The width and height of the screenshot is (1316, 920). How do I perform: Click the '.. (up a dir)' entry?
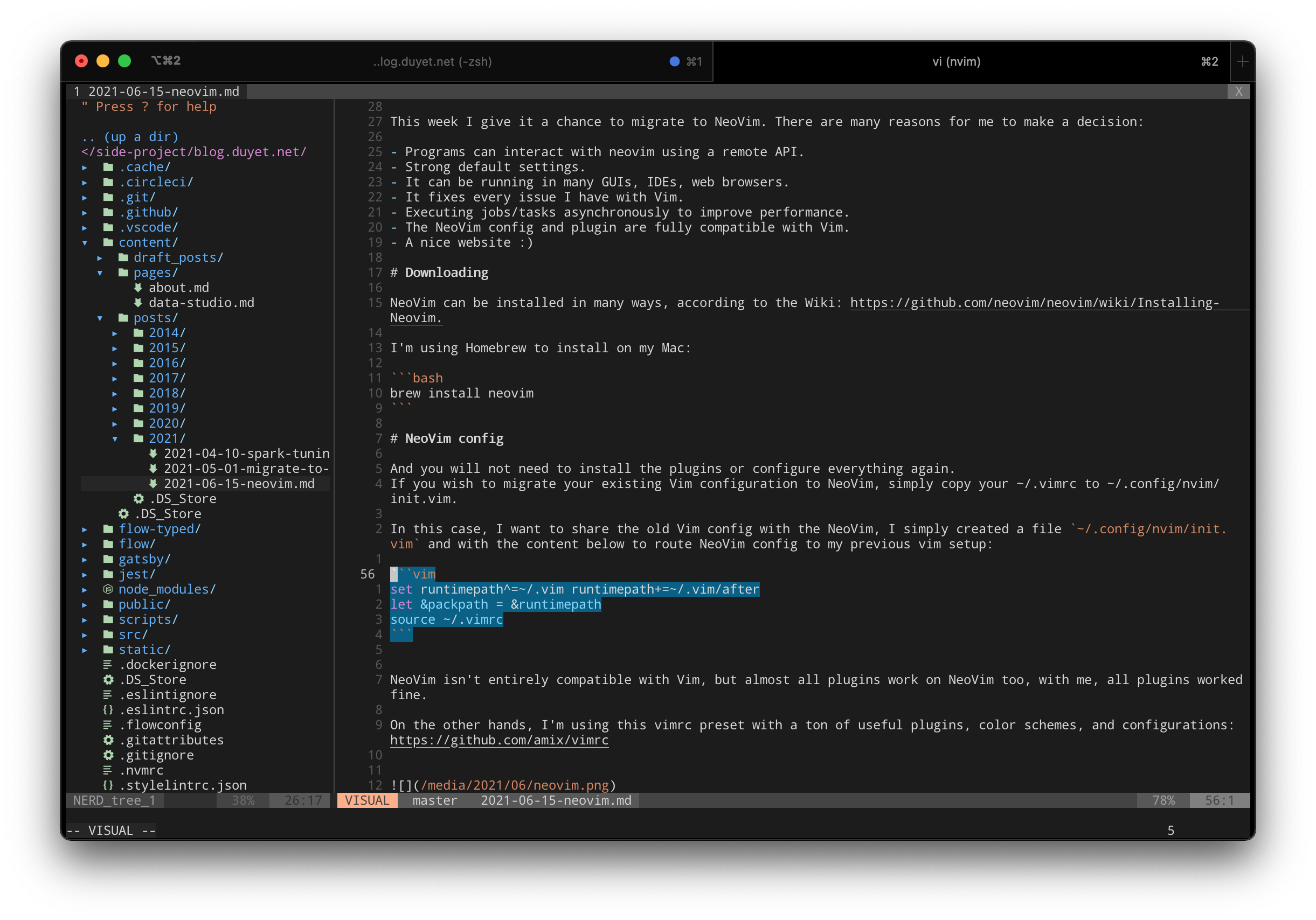(130, 137)
